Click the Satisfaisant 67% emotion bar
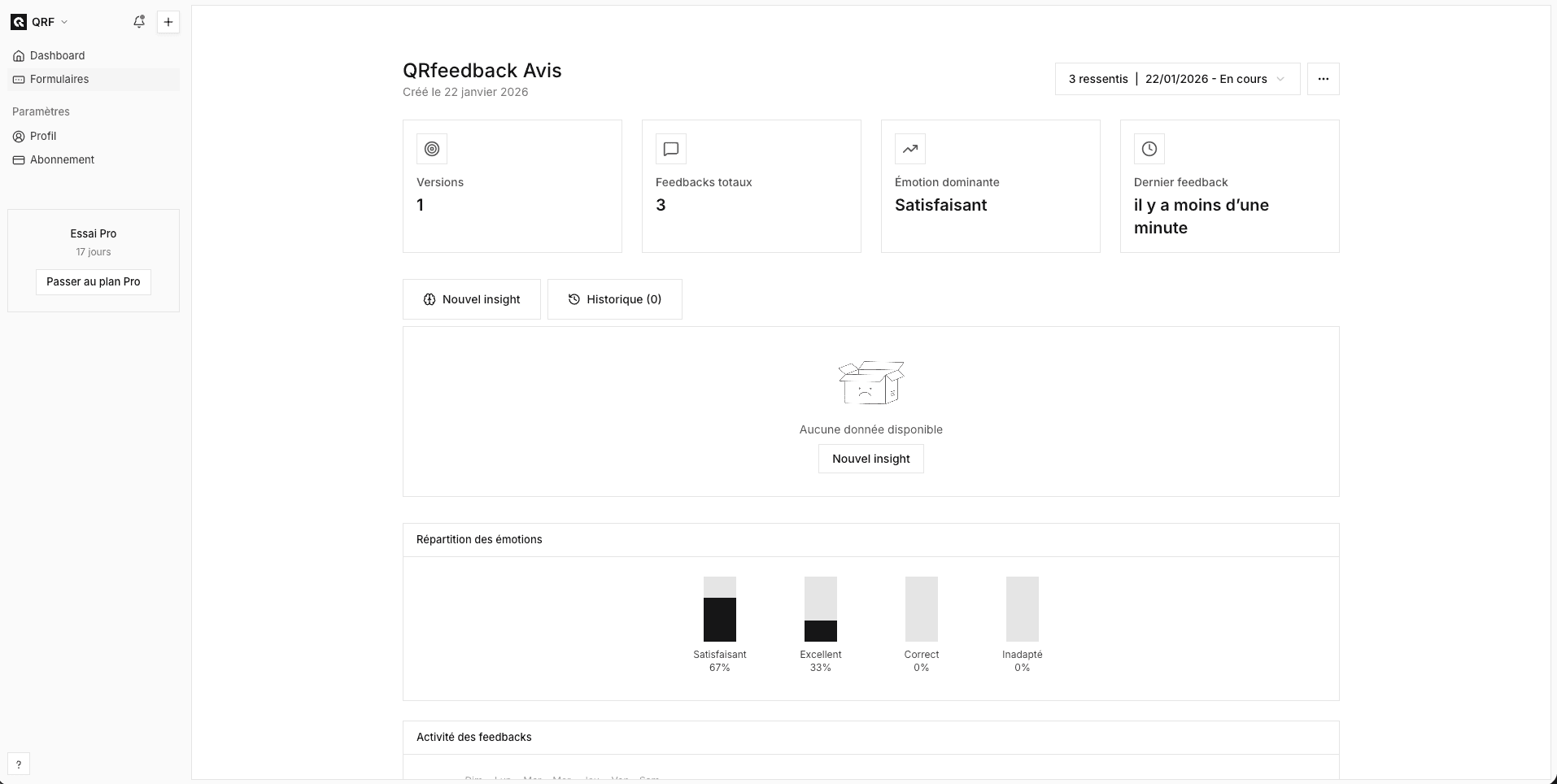Image resolution: width=1557 pixels, height=784 pixels. (720, 610)
